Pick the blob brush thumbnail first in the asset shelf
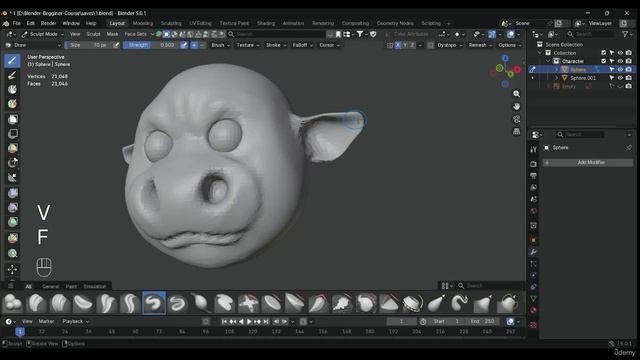The width and height of the screenshot is (640, 360). [x=13, y=303]
